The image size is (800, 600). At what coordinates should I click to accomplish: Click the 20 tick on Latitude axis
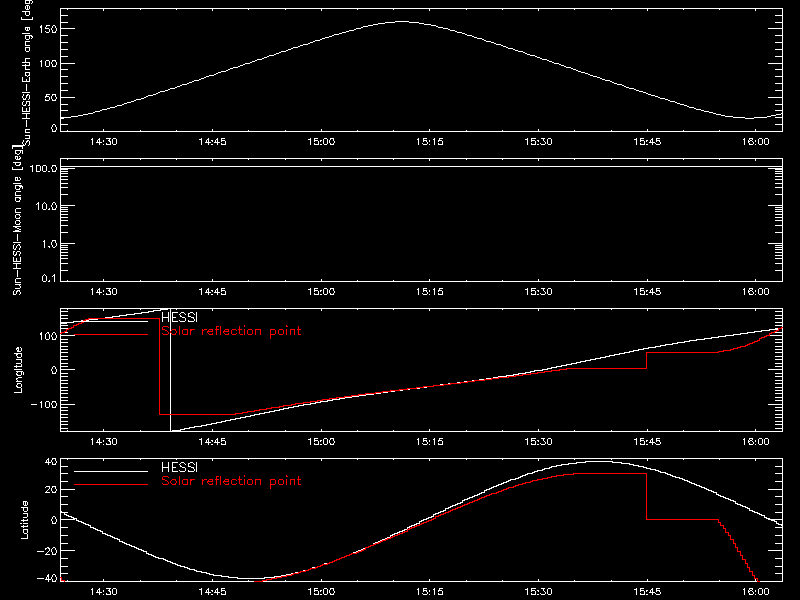(x=51, y=490)
